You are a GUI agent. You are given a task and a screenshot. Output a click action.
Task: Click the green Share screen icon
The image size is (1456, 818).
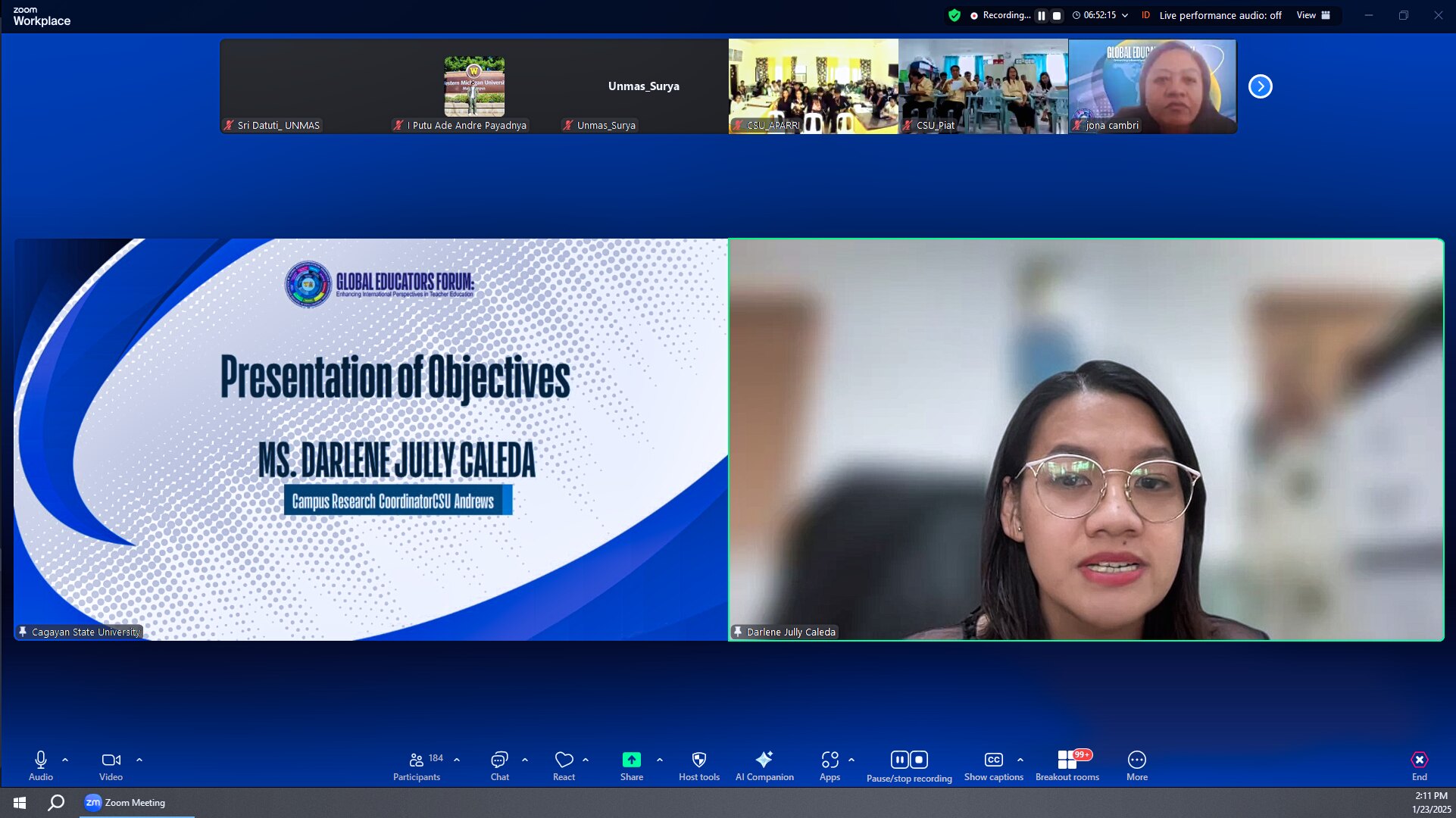[631, 760]
